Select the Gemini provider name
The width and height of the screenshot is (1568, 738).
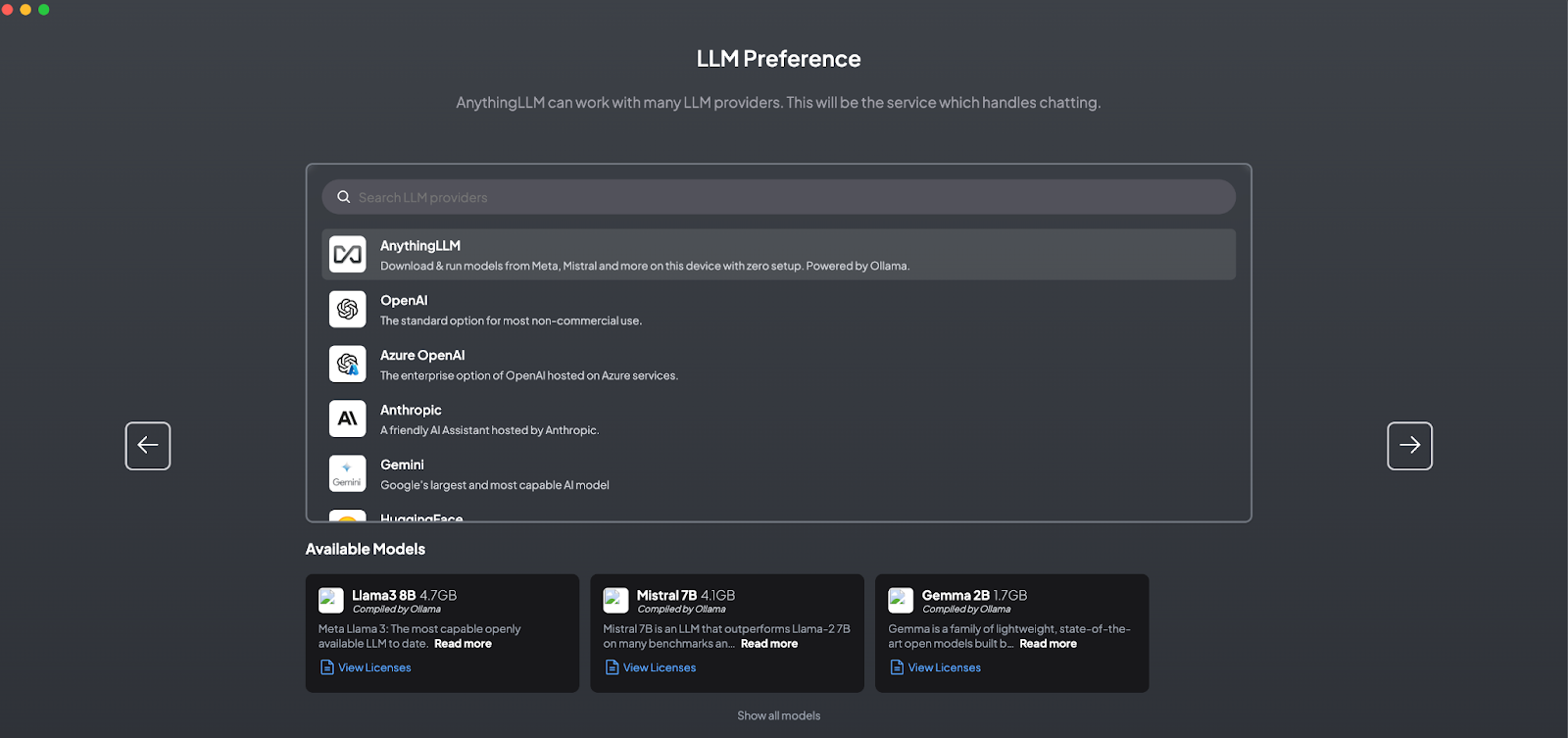pos(402,466)
